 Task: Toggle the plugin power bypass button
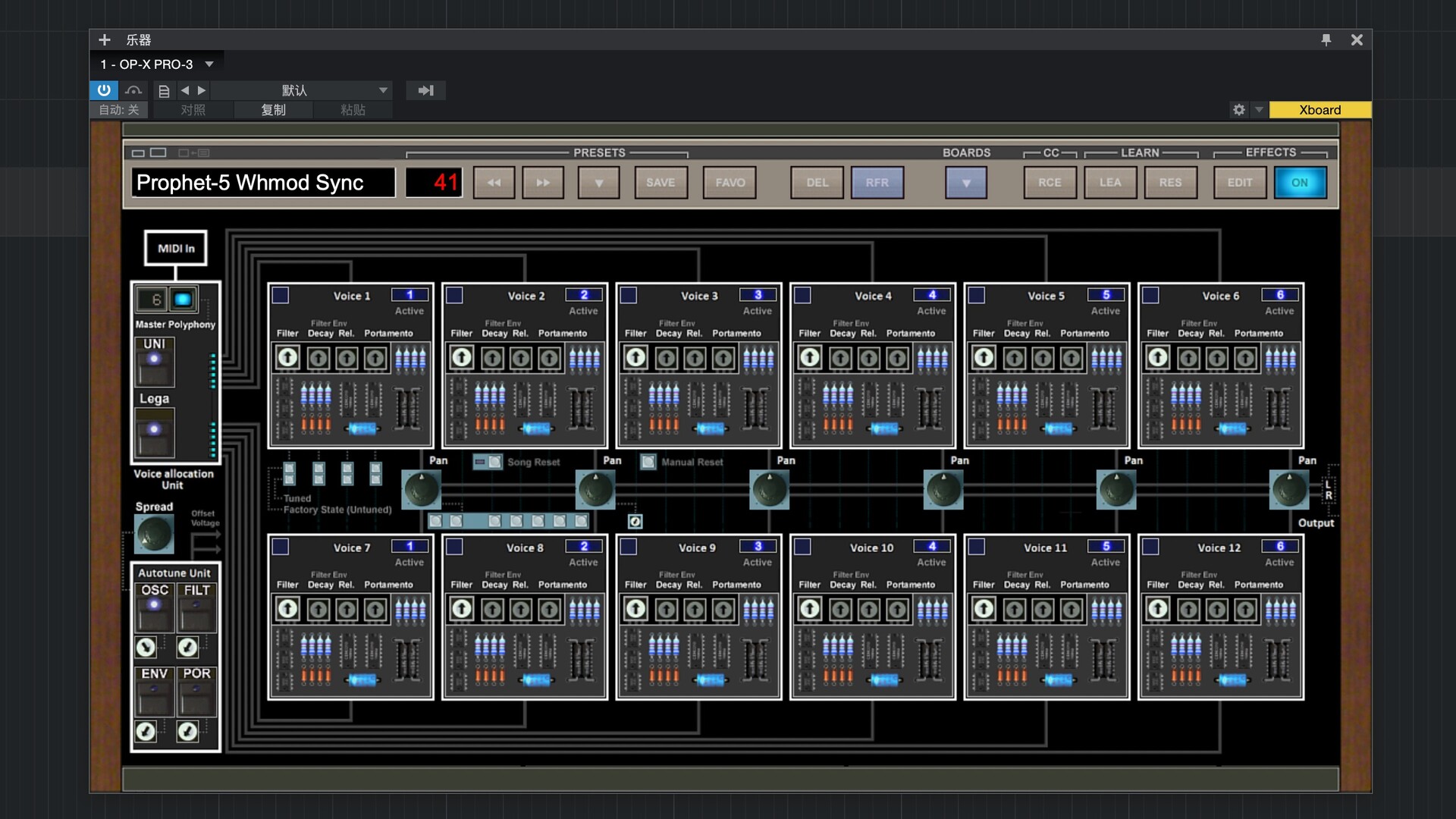coord(104,90)
